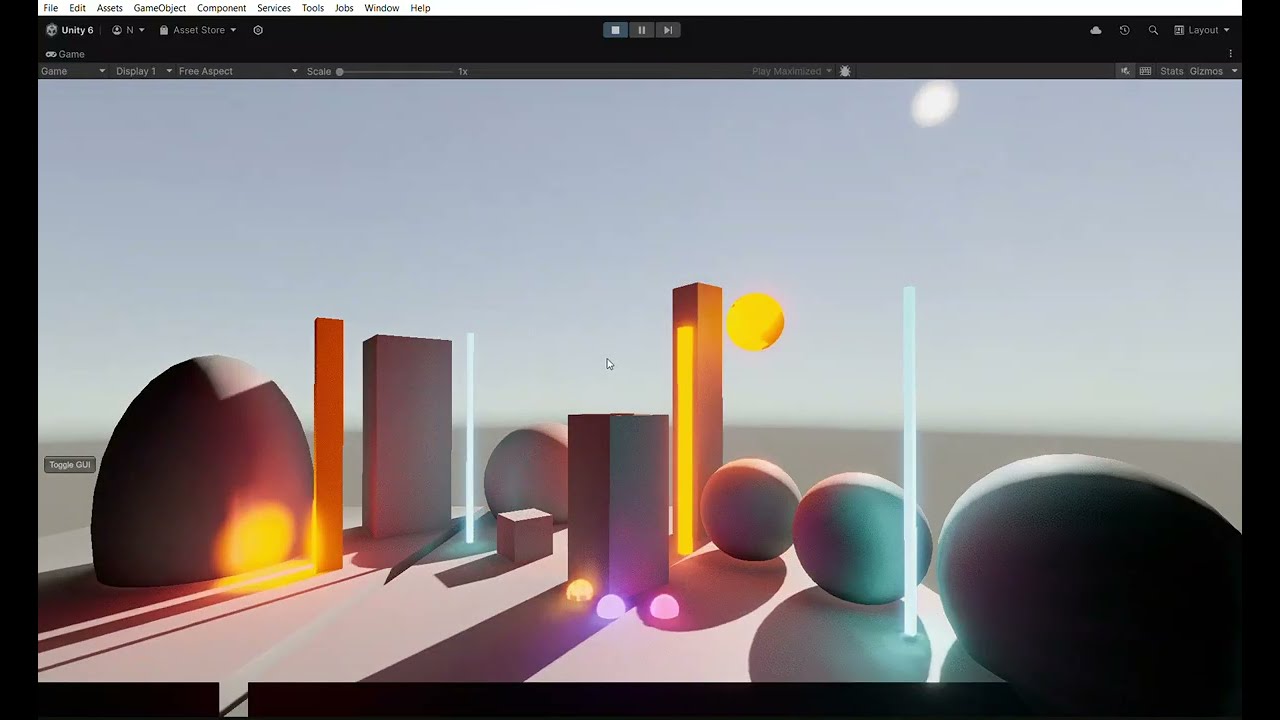Toggle the Stats overlay
The image size is (1280, 720).
coord(1171,71)
